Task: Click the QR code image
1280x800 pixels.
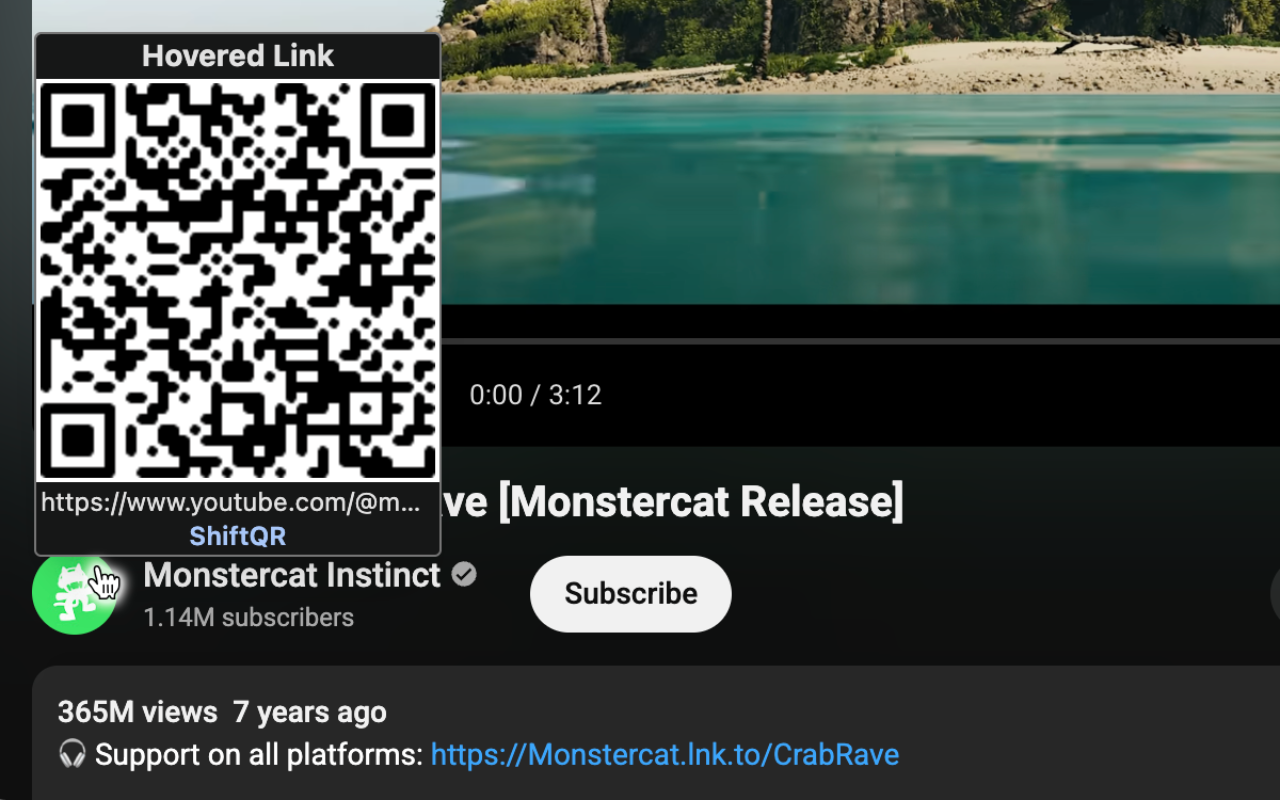Action: (x=238, y=280)
